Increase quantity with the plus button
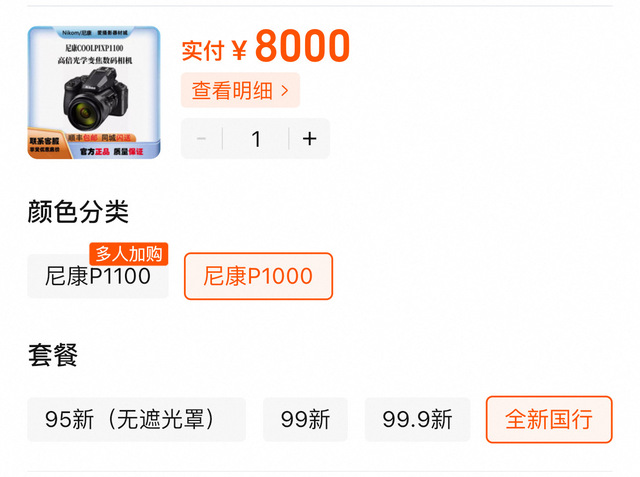This screenshot has height=477, width=640. [x=309, y=139]
